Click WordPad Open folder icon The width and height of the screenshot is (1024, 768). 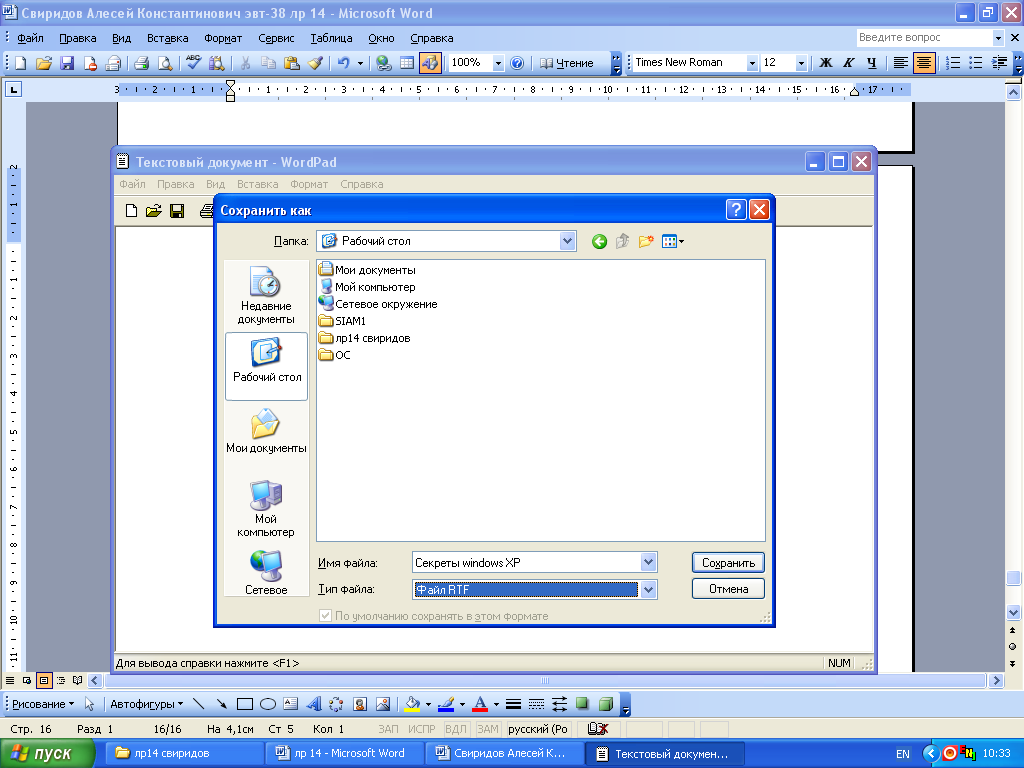point(153,211)
